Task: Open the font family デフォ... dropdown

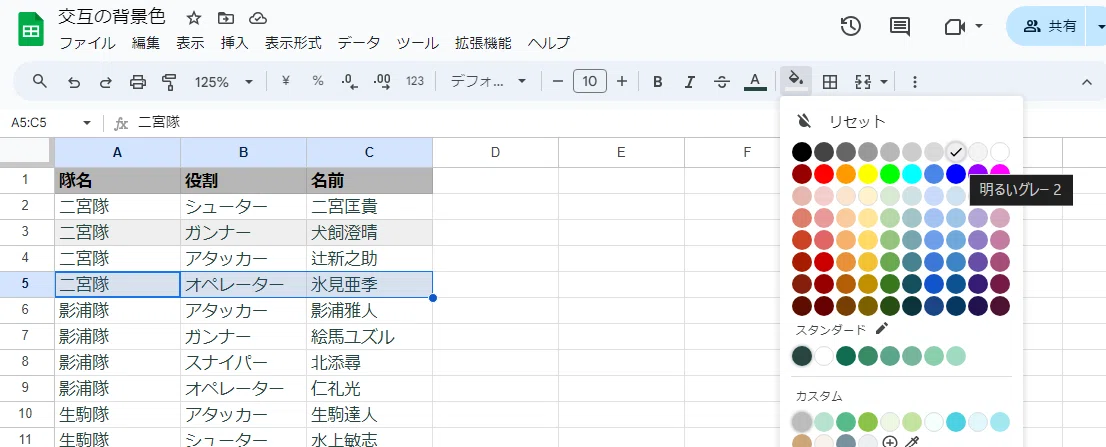Action: click(x=489, y=82)
